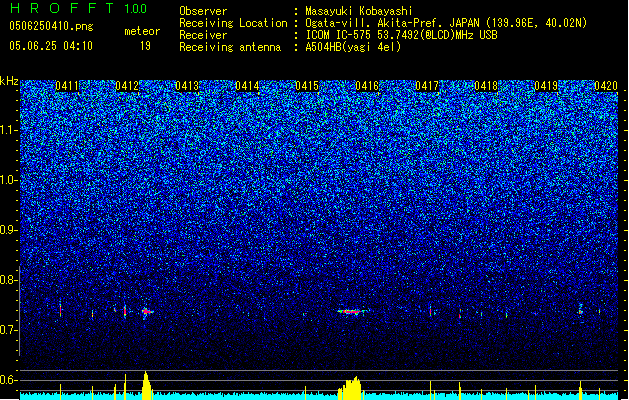Click the yellow intensity peak below 0416

click(350, 388)
